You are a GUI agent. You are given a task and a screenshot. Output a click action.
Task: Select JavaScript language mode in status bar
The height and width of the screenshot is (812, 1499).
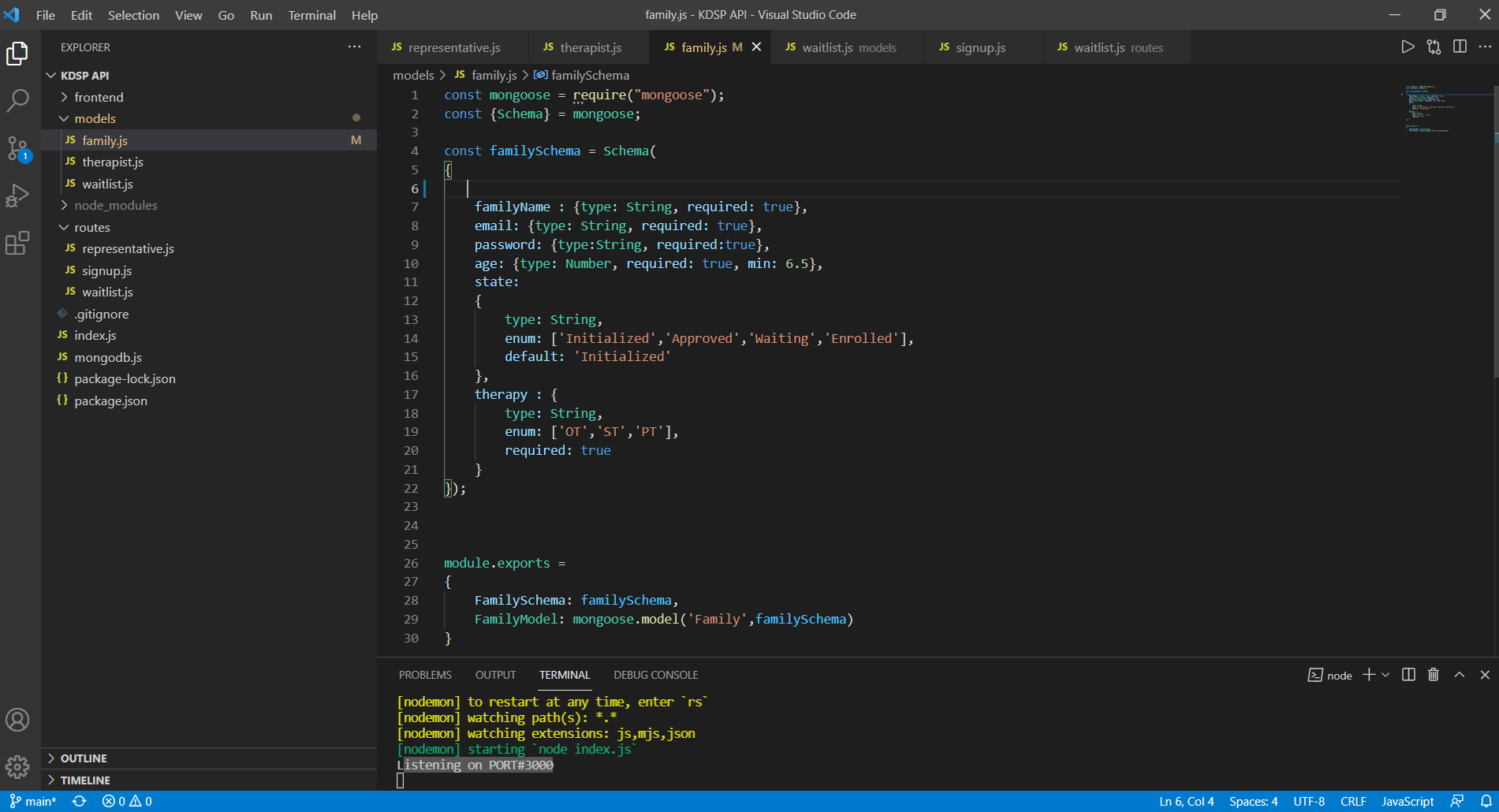pos(1408,801)
